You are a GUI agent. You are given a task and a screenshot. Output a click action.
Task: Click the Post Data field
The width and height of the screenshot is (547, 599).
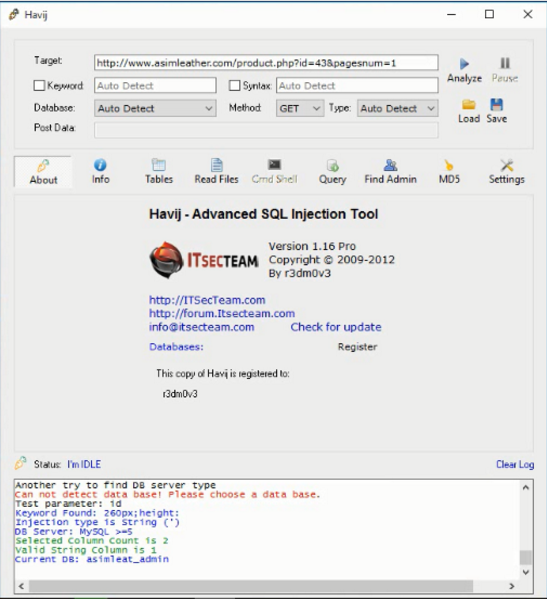point(266,130)
